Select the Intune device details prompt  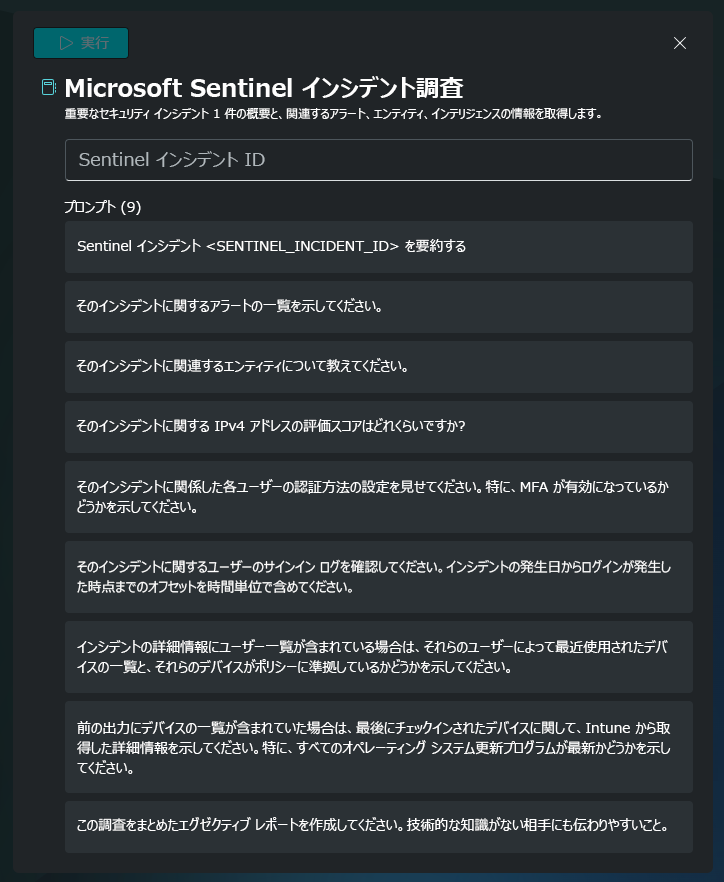pos(379,747)
